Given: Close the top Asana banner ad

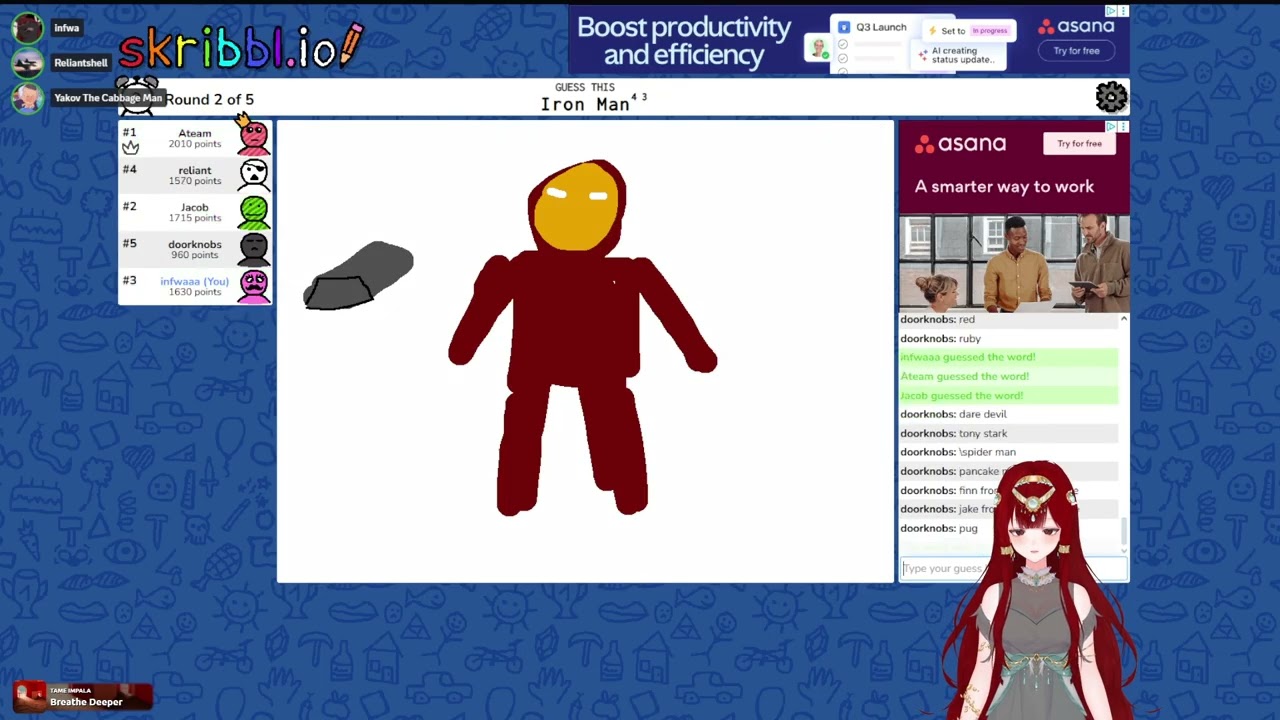Looking at the screenshot, I should [x=1123, y=11].
